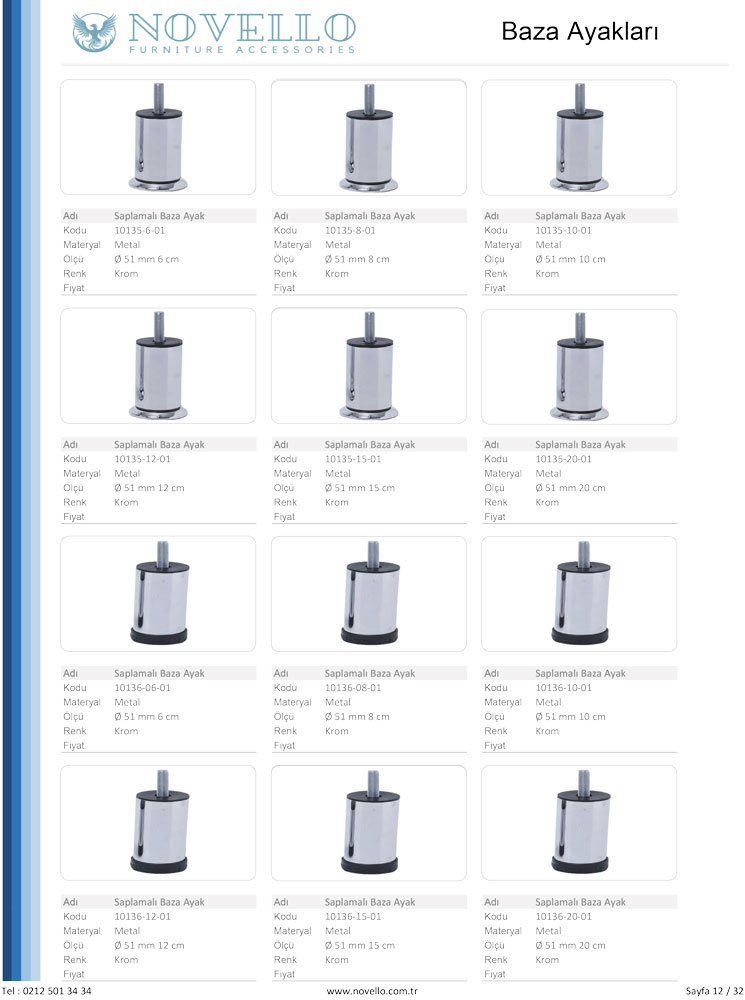The height and width of the screenshot is (1000, 745).
Task: Click the Sayfa 12 / 32 page indicator
Action: [713, 990]
